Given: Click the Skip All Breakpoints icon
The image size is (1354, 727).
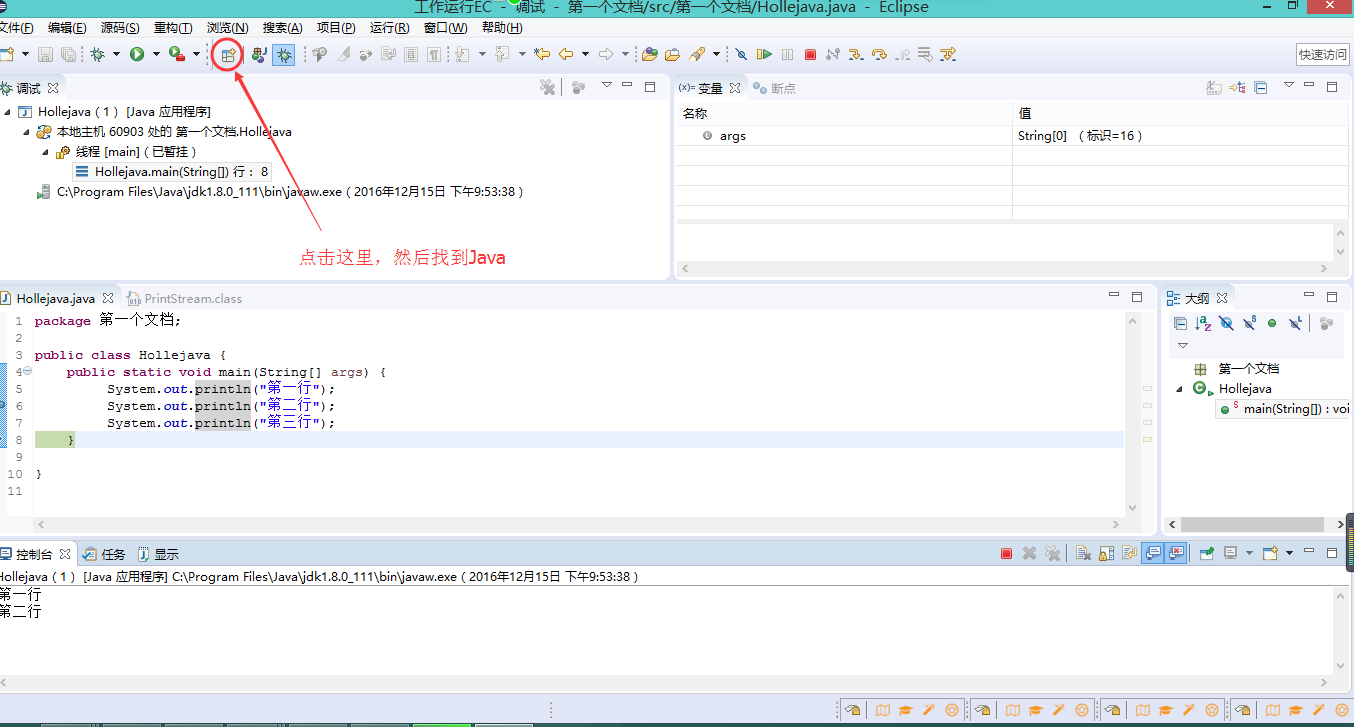Looking at the screenshot, I should (741, 54).
